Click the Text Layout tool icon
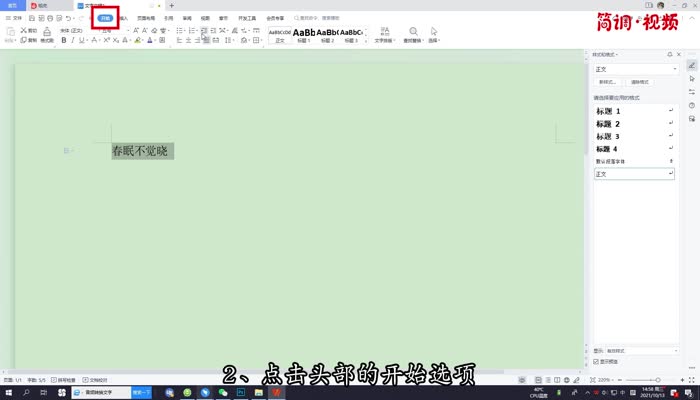This screenshot has width=700, height=400. point(384,33)
